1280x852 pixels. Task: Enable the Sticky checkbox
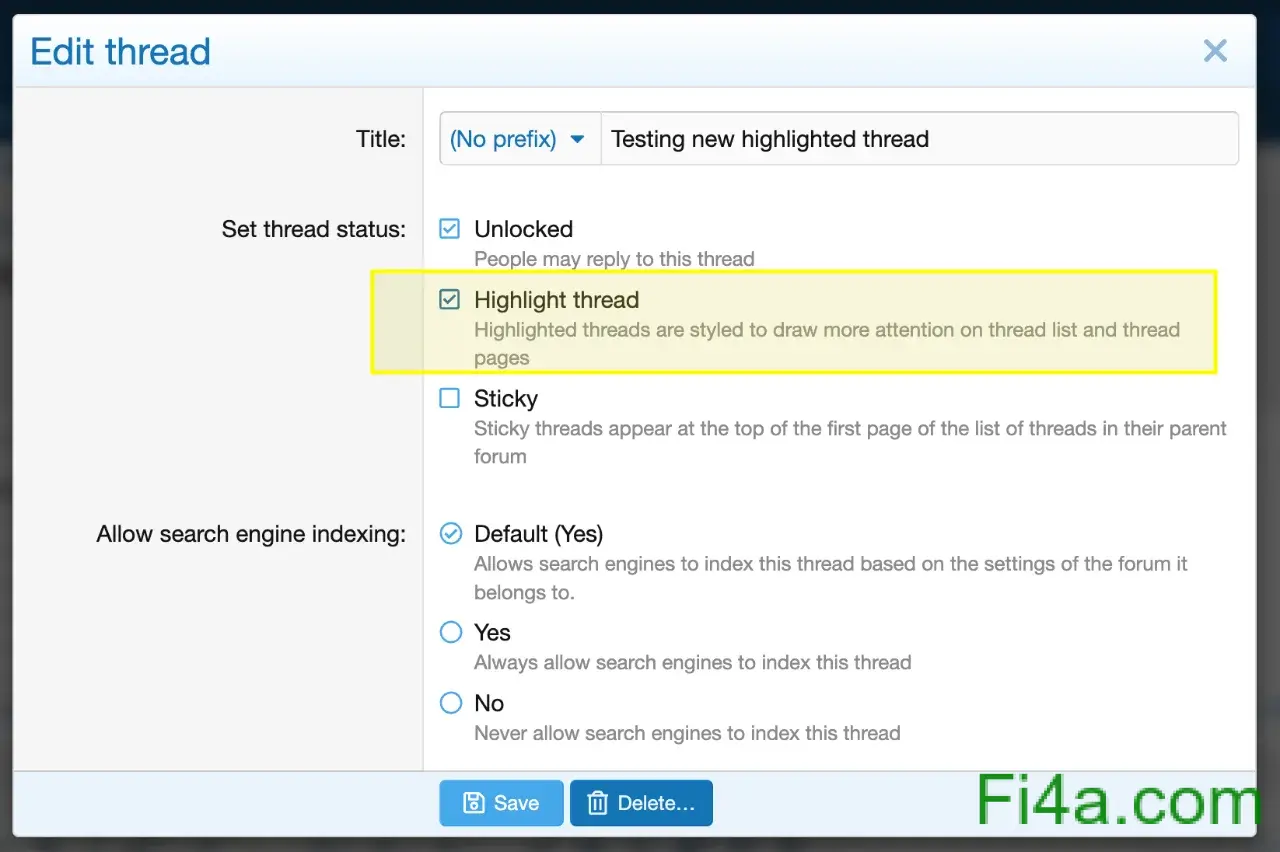pos(450,398)
